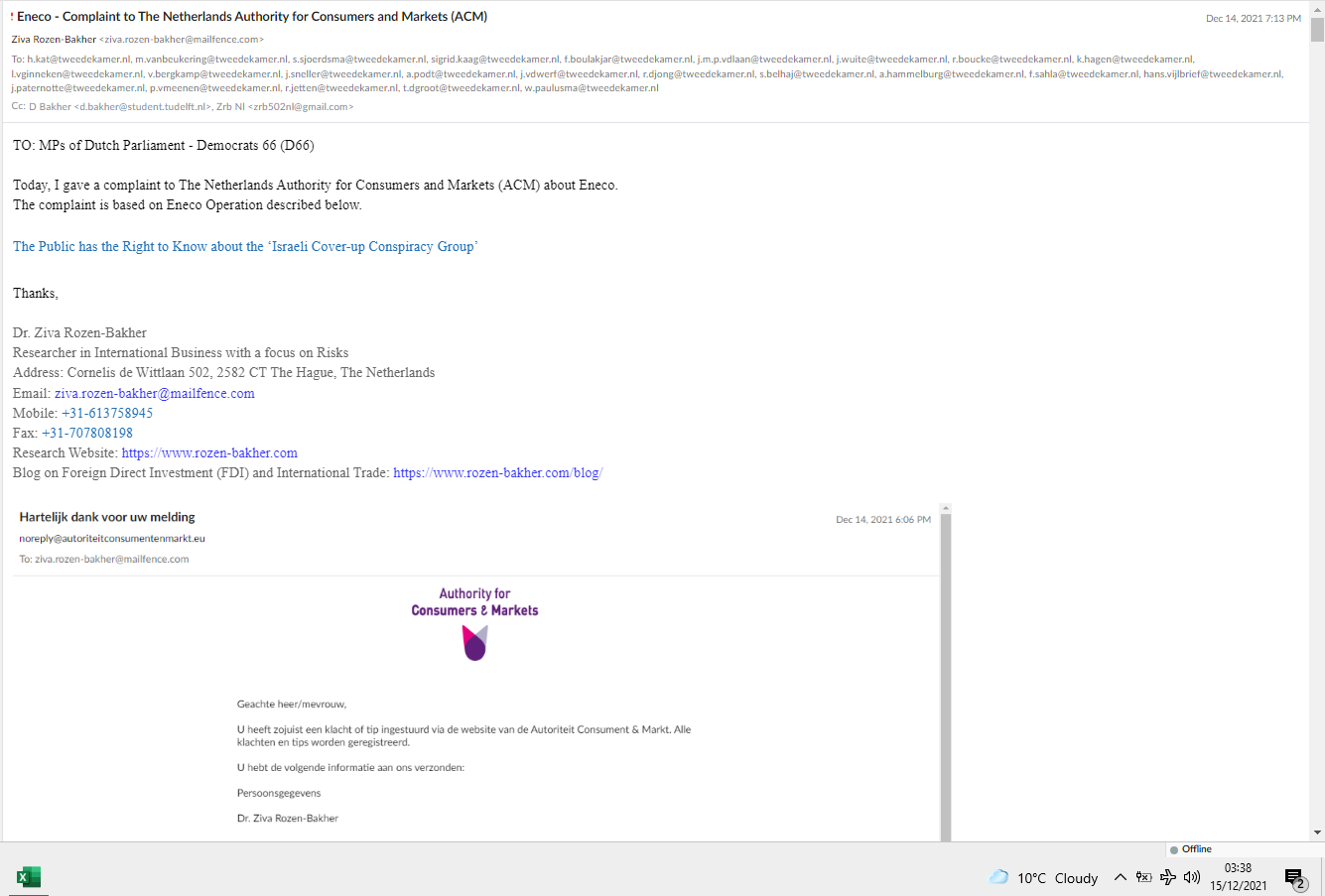Open Excel from the taskbar
The width and height of the screenshot is (1325, 896).
coord(29,877)
